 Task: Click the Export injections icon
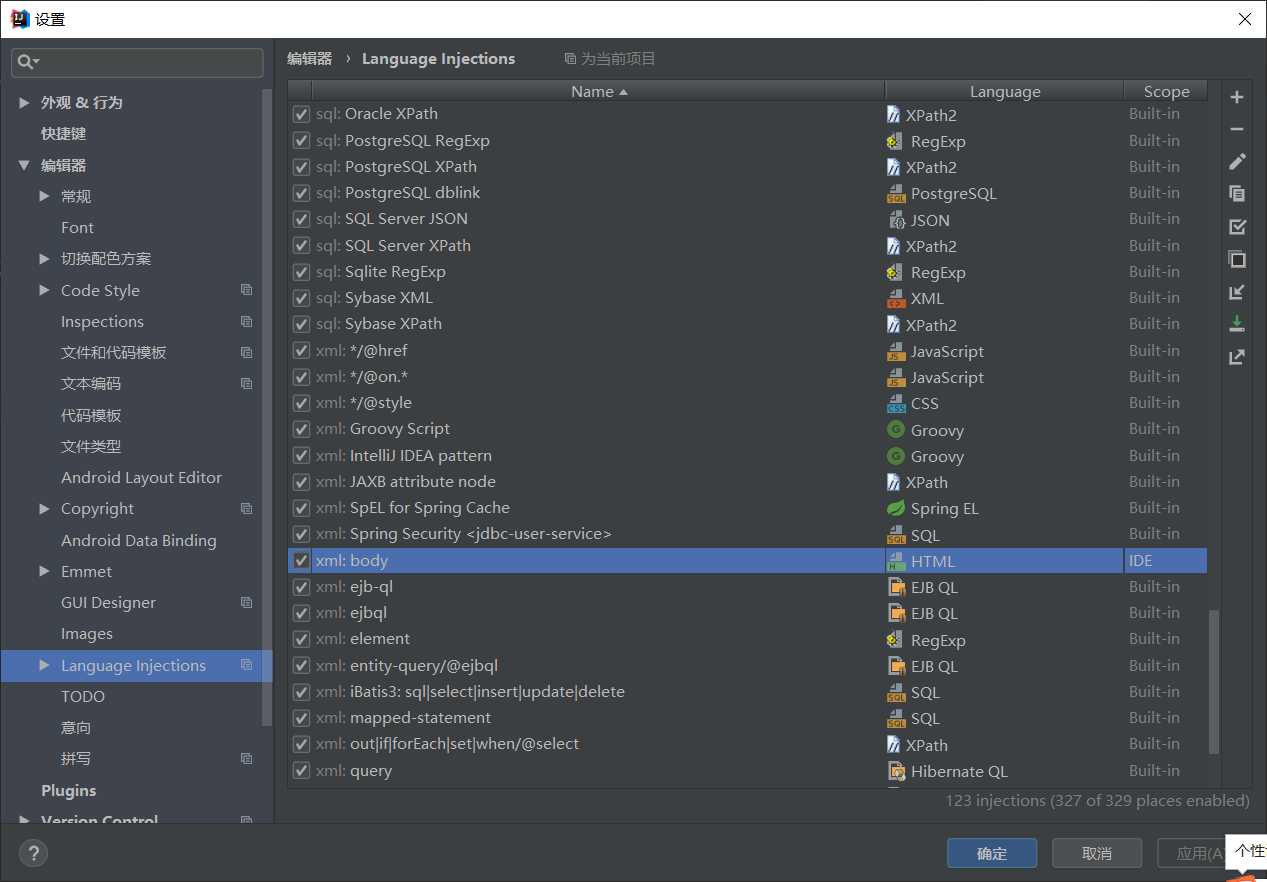[x=1237, y=357]
